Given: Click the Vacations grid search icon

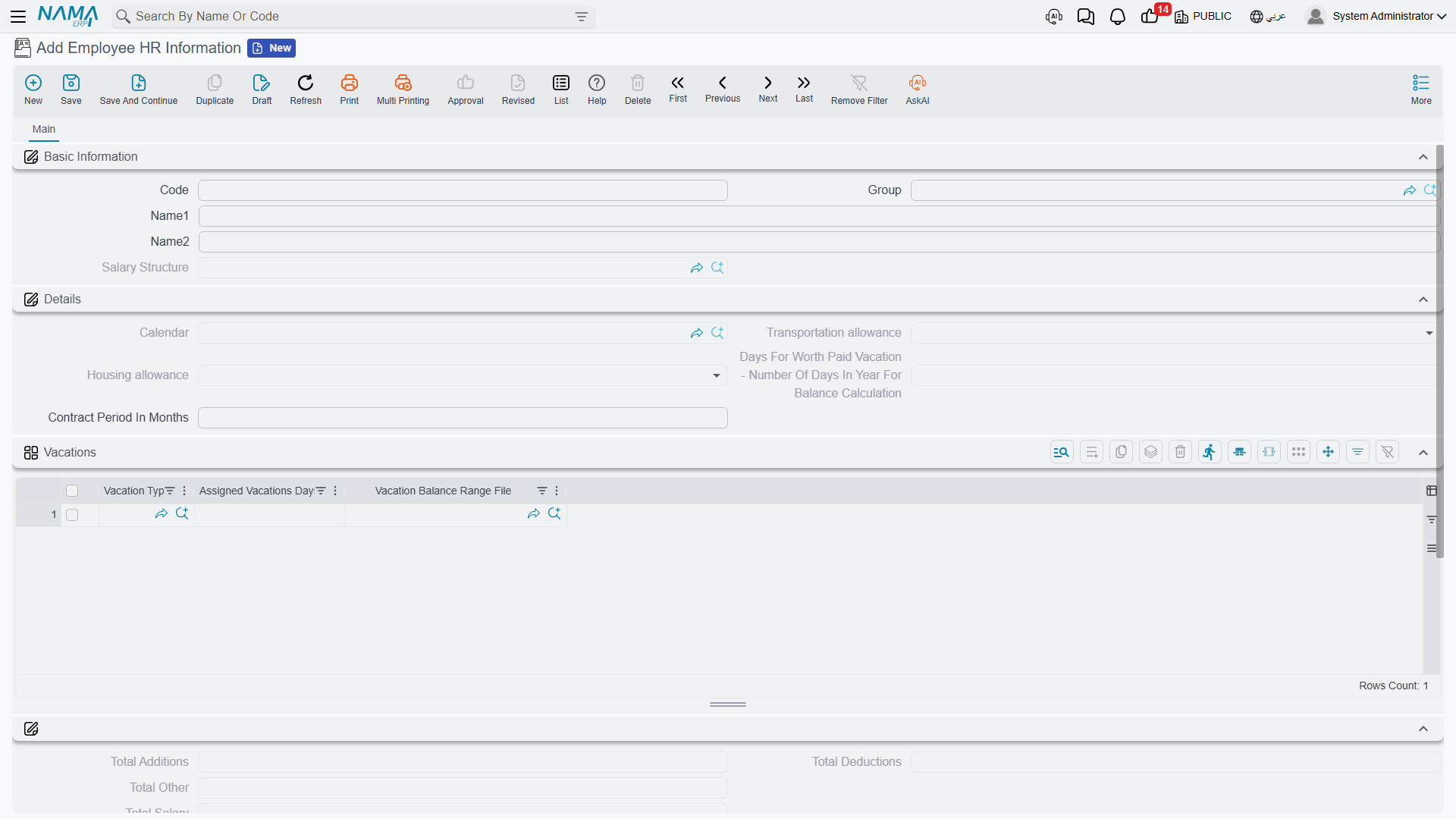Looking at the screenshot, I should click(x=1062, y=453).
